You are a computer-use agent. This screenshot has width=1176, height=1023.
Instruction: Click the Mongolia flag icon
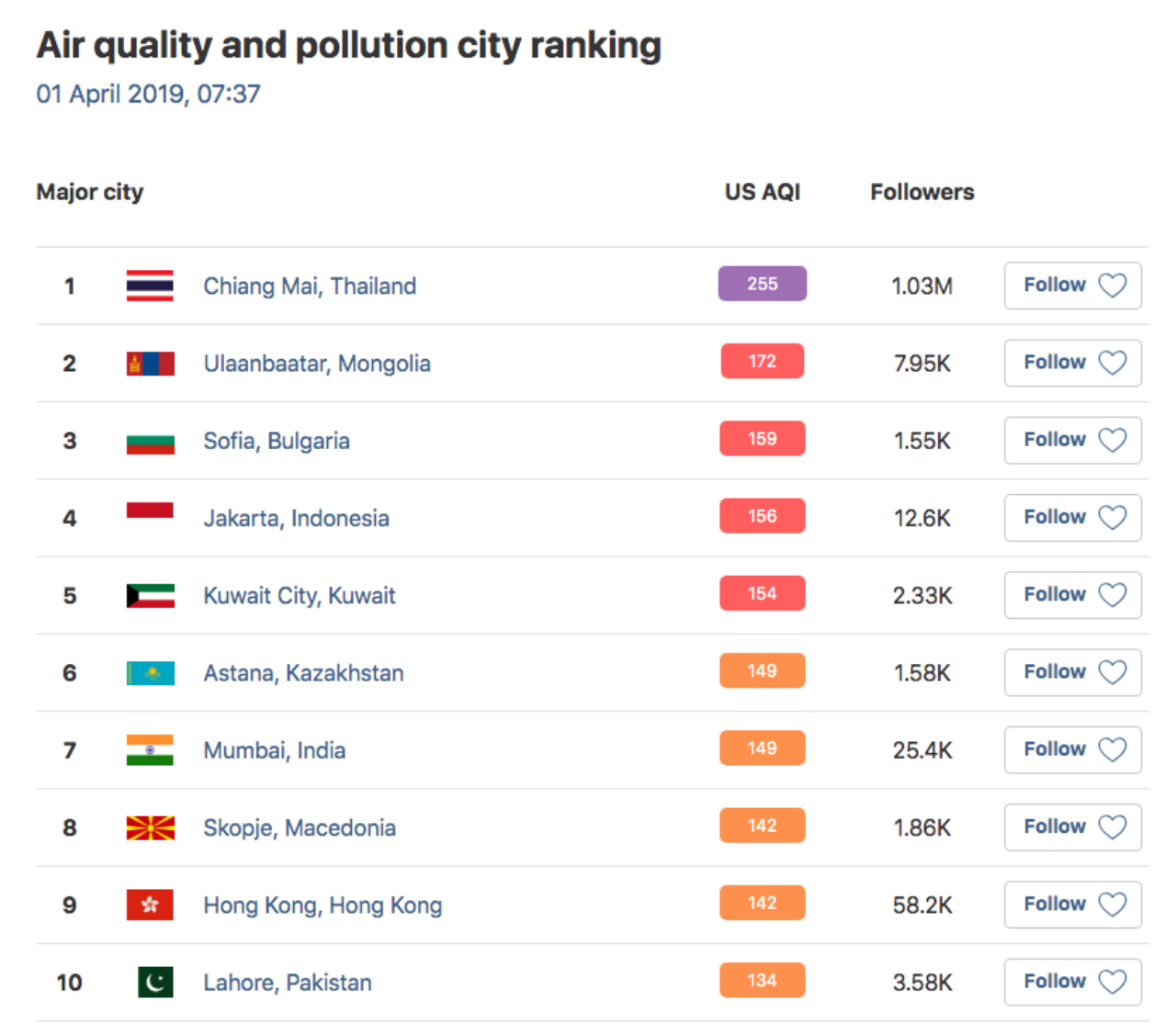pos(150,364)
